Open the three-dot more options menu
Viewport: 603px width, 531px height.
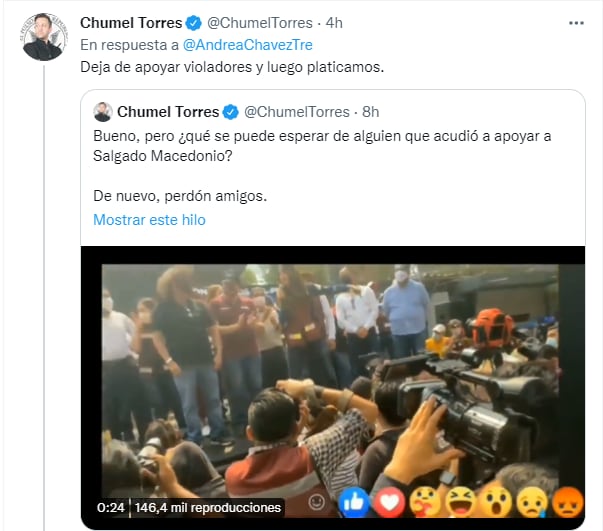(x=574, y=22)
